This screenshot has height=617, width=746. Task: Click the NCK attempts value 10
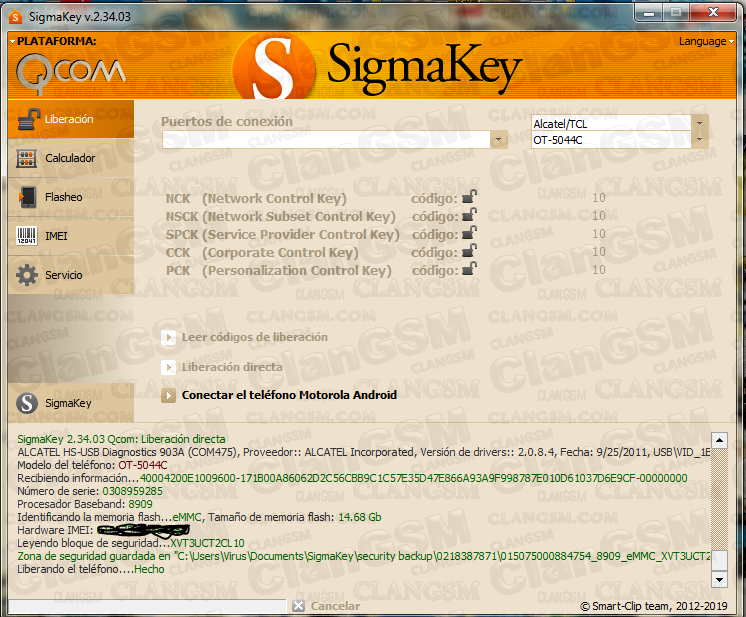click(x=599, y=198)
